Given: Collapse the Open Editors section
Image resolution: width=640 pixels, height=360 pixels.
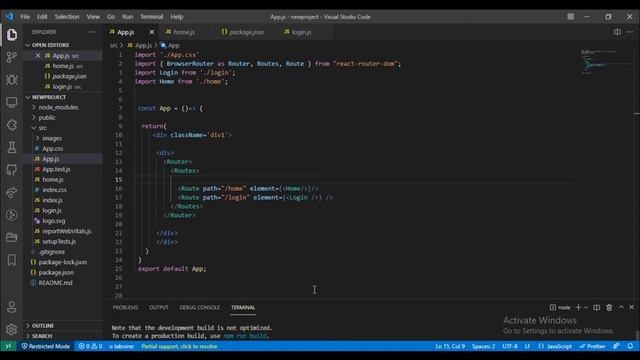Looking at the screenshot, I should (x=28, y=45).
